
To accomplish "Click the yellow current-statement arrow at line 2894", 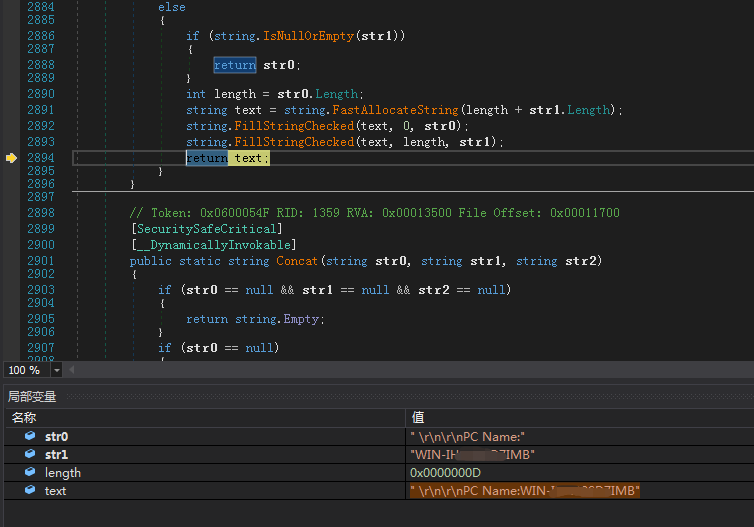I will (x=12, y=158).
